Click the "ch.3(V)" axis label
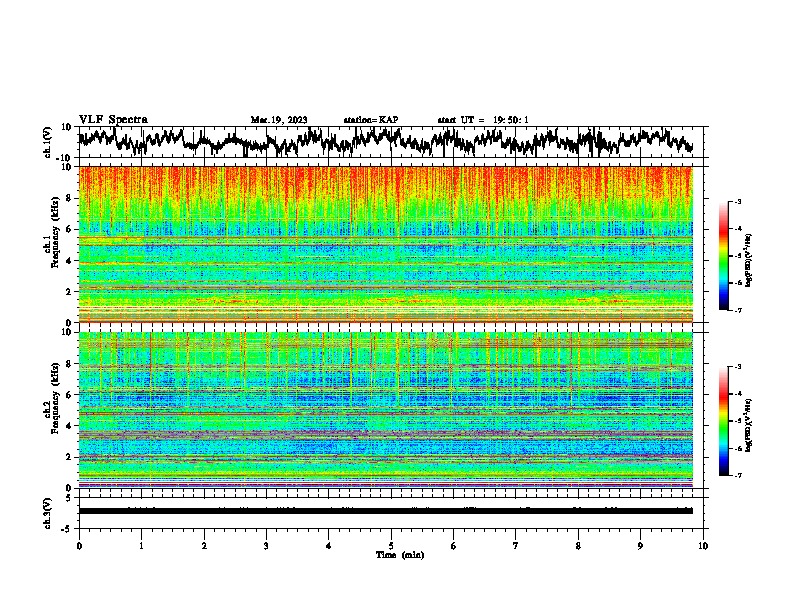792x612 pixels. (x=48, y=513)
